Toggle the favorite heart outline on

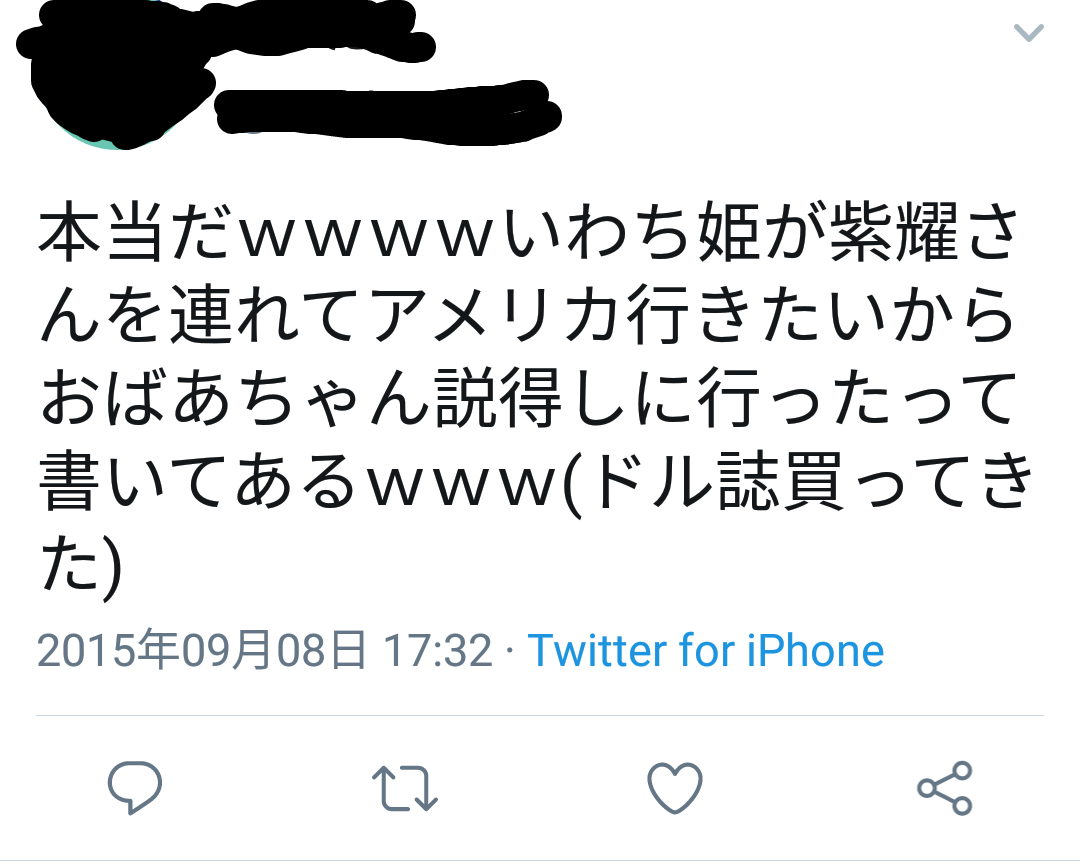675,788
